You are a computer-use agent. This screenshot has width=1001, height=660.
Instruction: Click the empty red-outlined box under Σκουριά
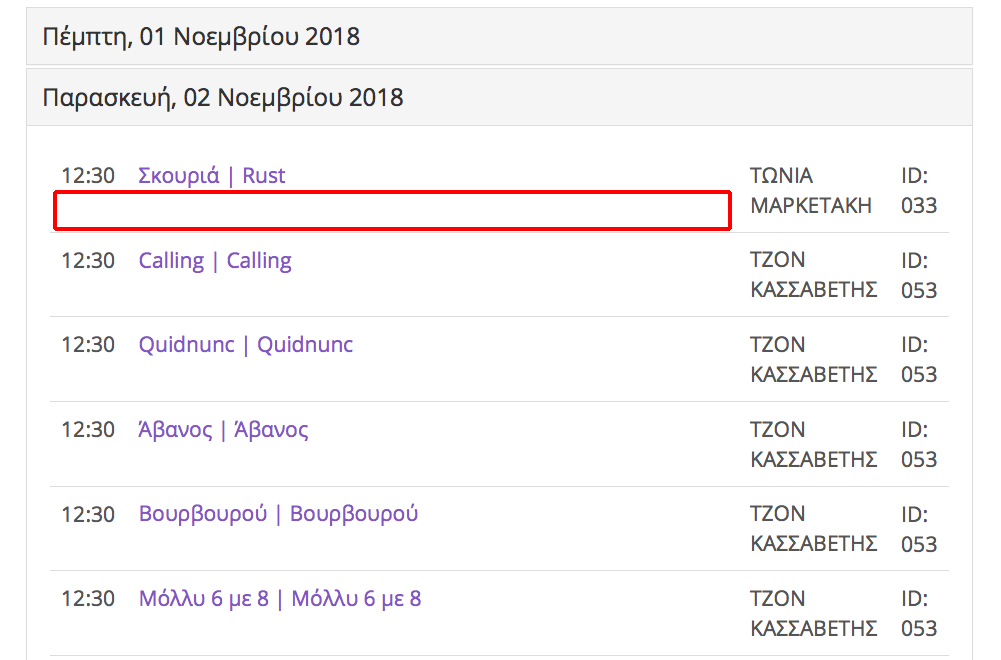pos(392,212)
